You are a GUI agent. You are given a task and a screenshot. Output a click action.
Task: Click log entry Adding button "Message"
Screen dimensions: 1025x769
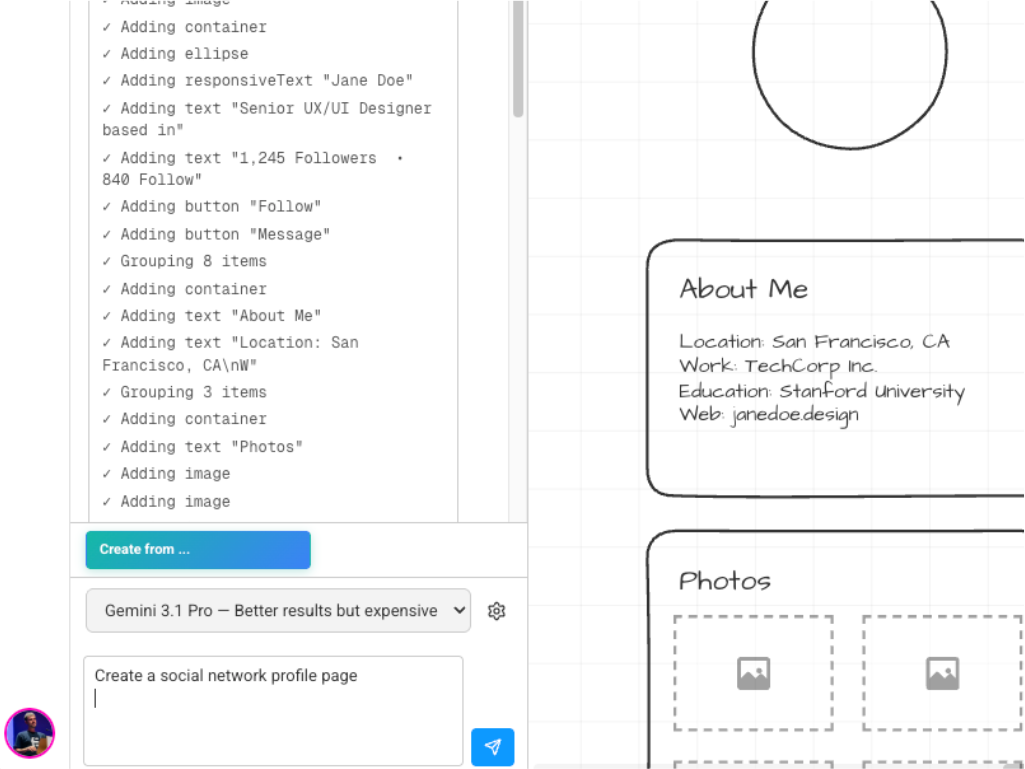click(216, 234)
